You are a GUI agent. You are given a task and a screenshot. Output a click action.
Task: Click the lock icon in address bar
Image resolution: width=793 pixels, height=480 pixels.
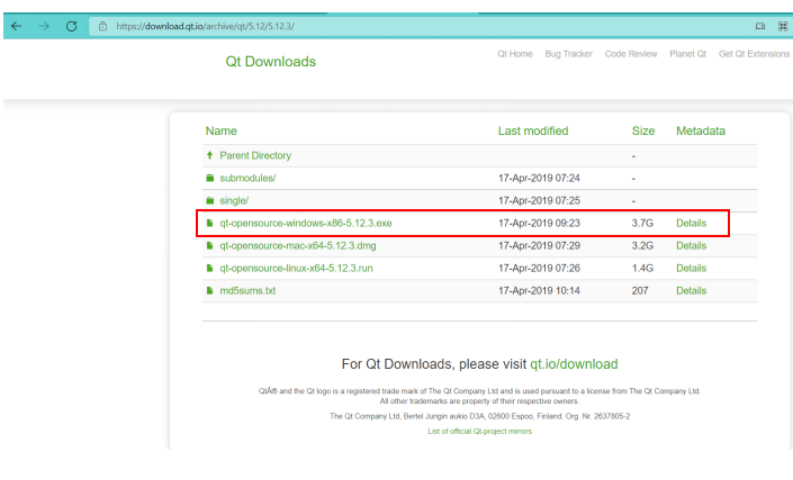(x=103, y=26)
